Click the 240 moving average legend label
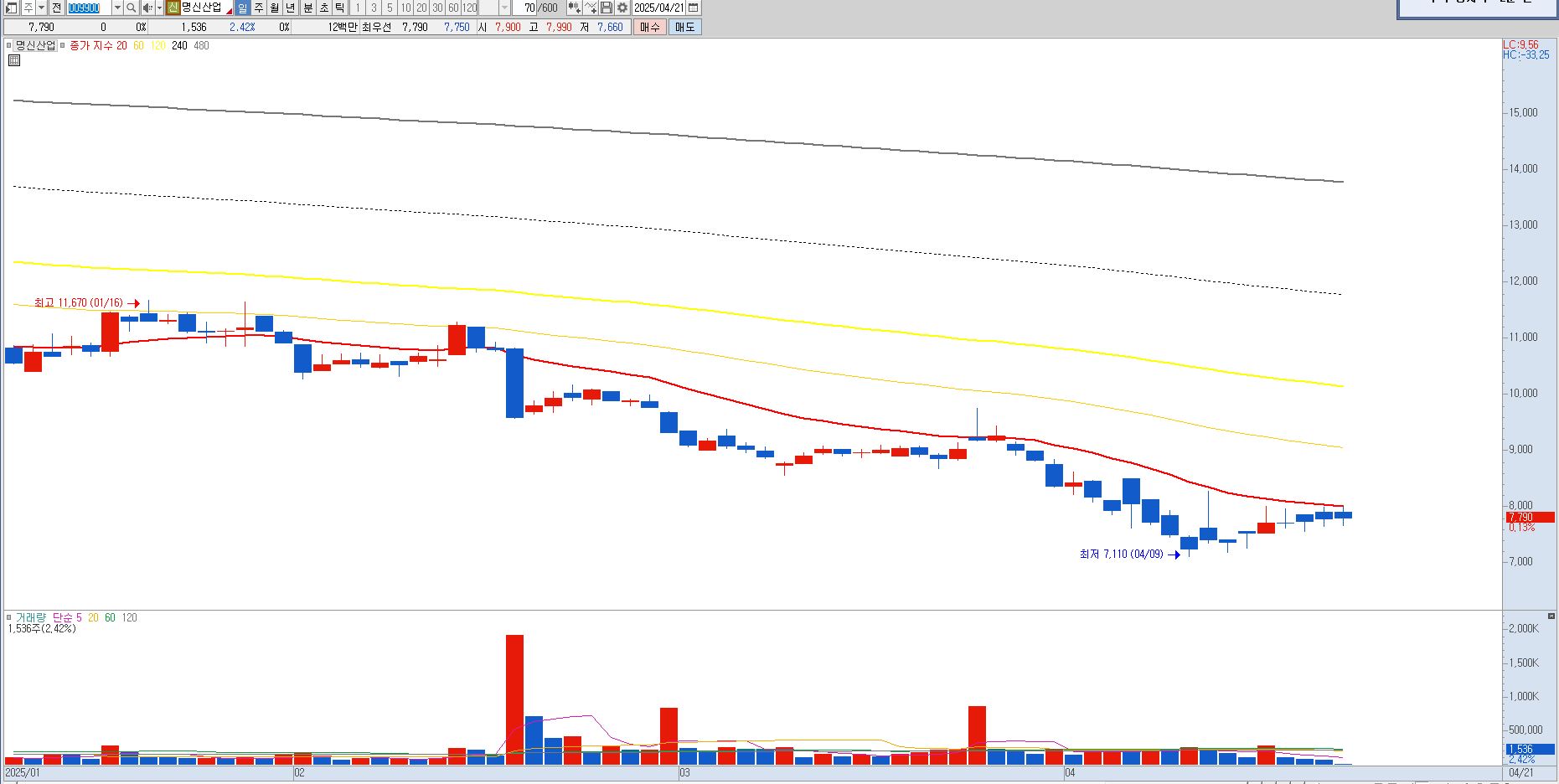 click(x=179, y=45)
